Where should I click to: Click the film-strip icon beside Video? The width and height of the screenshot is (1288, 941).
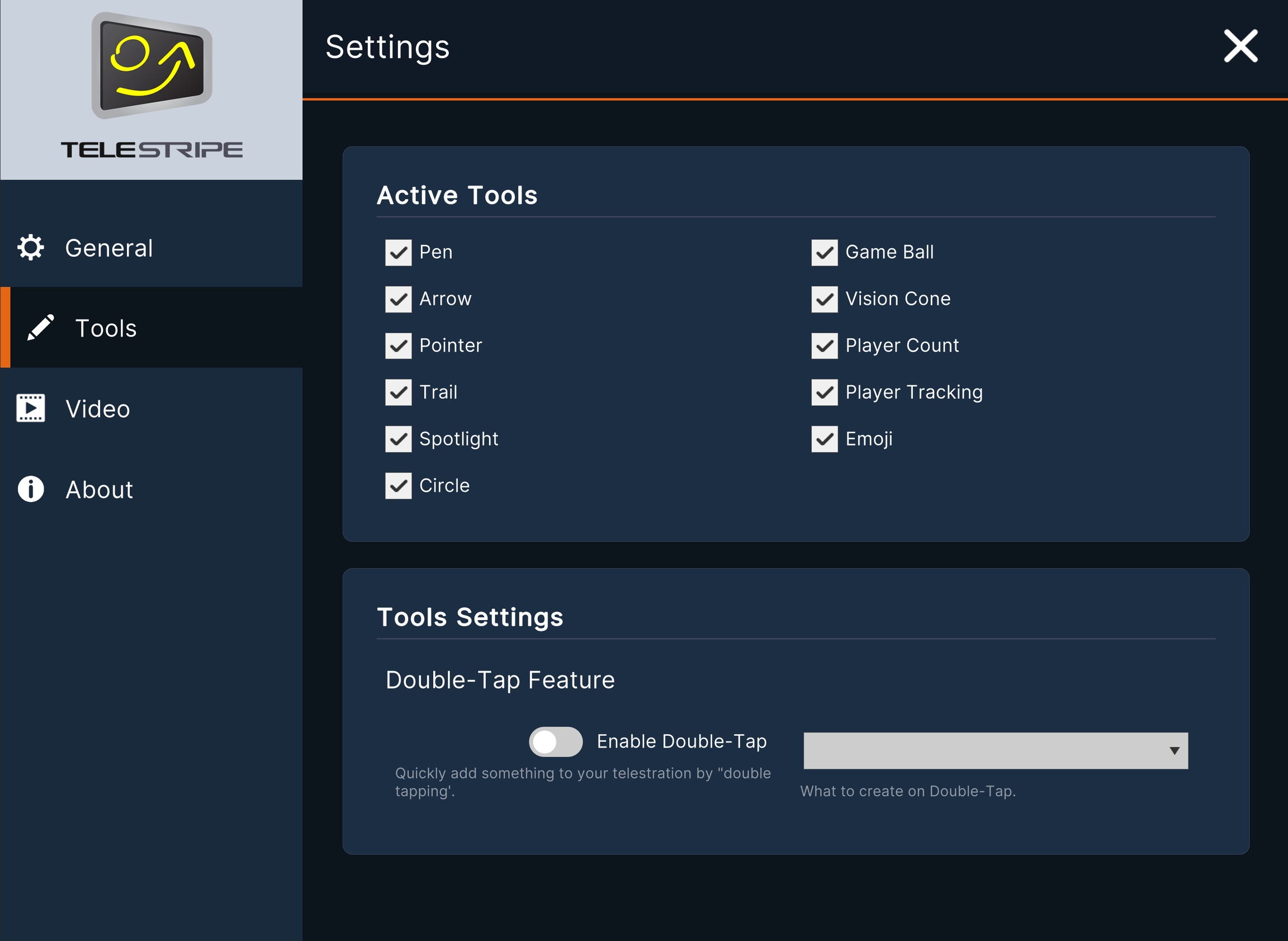click(31, 408)
